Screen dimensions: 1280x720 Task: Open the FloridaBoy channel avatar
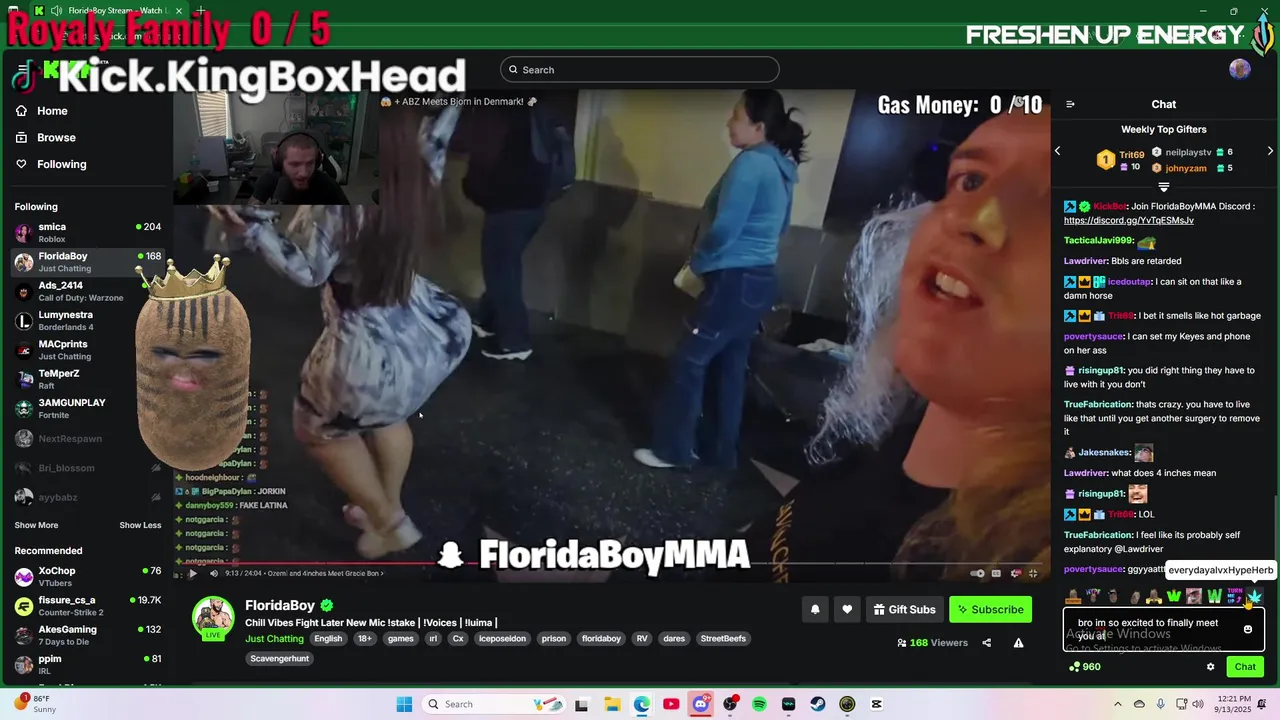click(213, 618)
